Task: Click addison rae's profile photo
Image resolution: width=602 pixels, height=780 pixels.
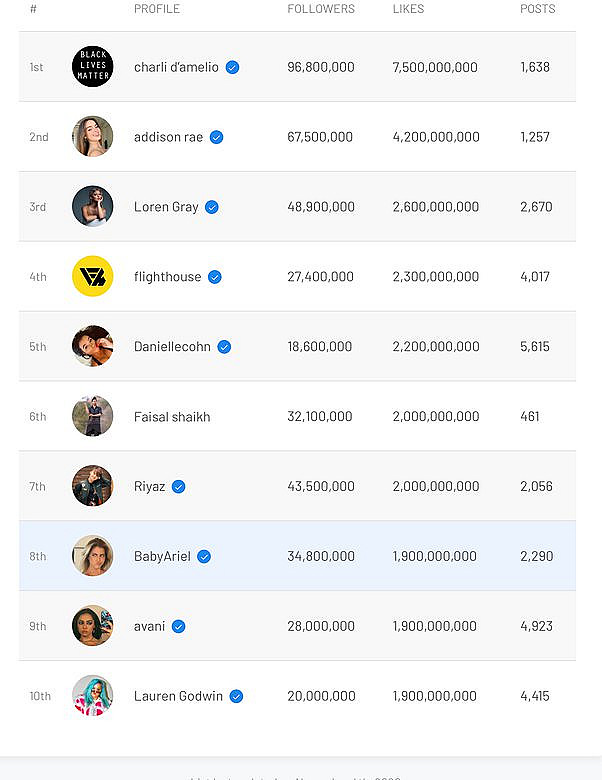Action: tap(92, 137)
